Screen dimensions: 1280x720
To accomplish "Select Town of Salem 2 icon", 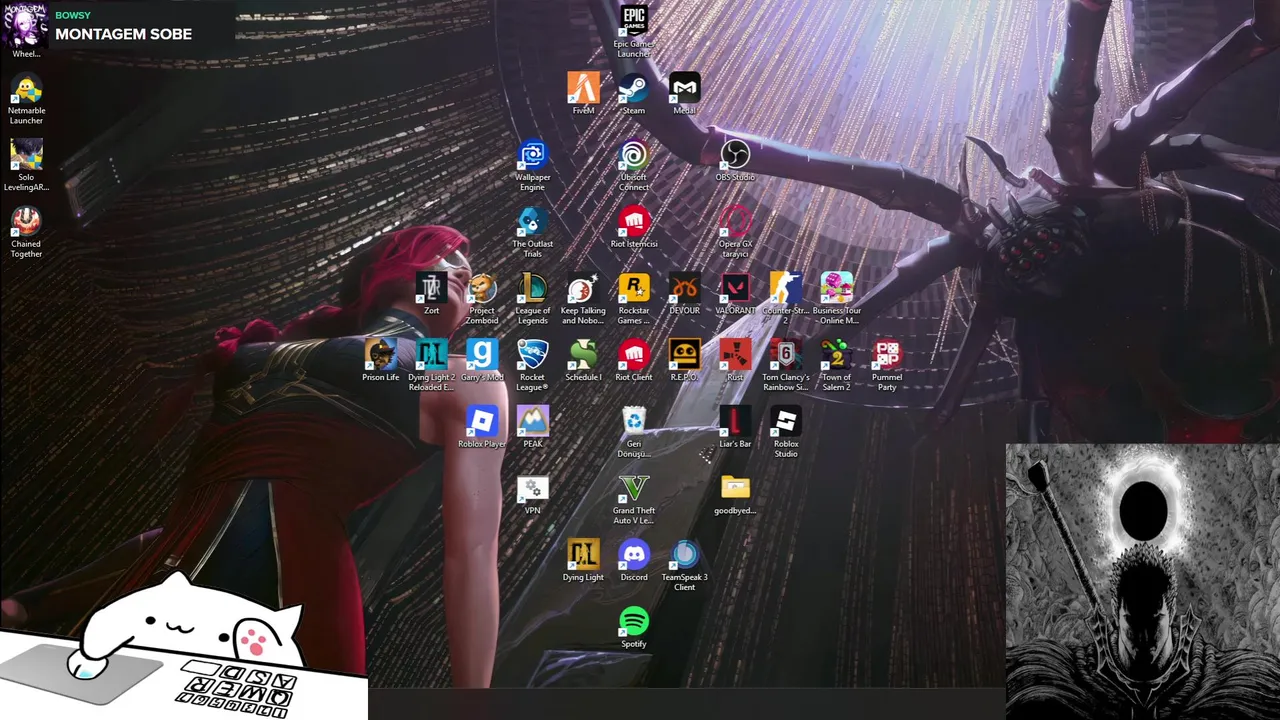I will pos(836,355).
